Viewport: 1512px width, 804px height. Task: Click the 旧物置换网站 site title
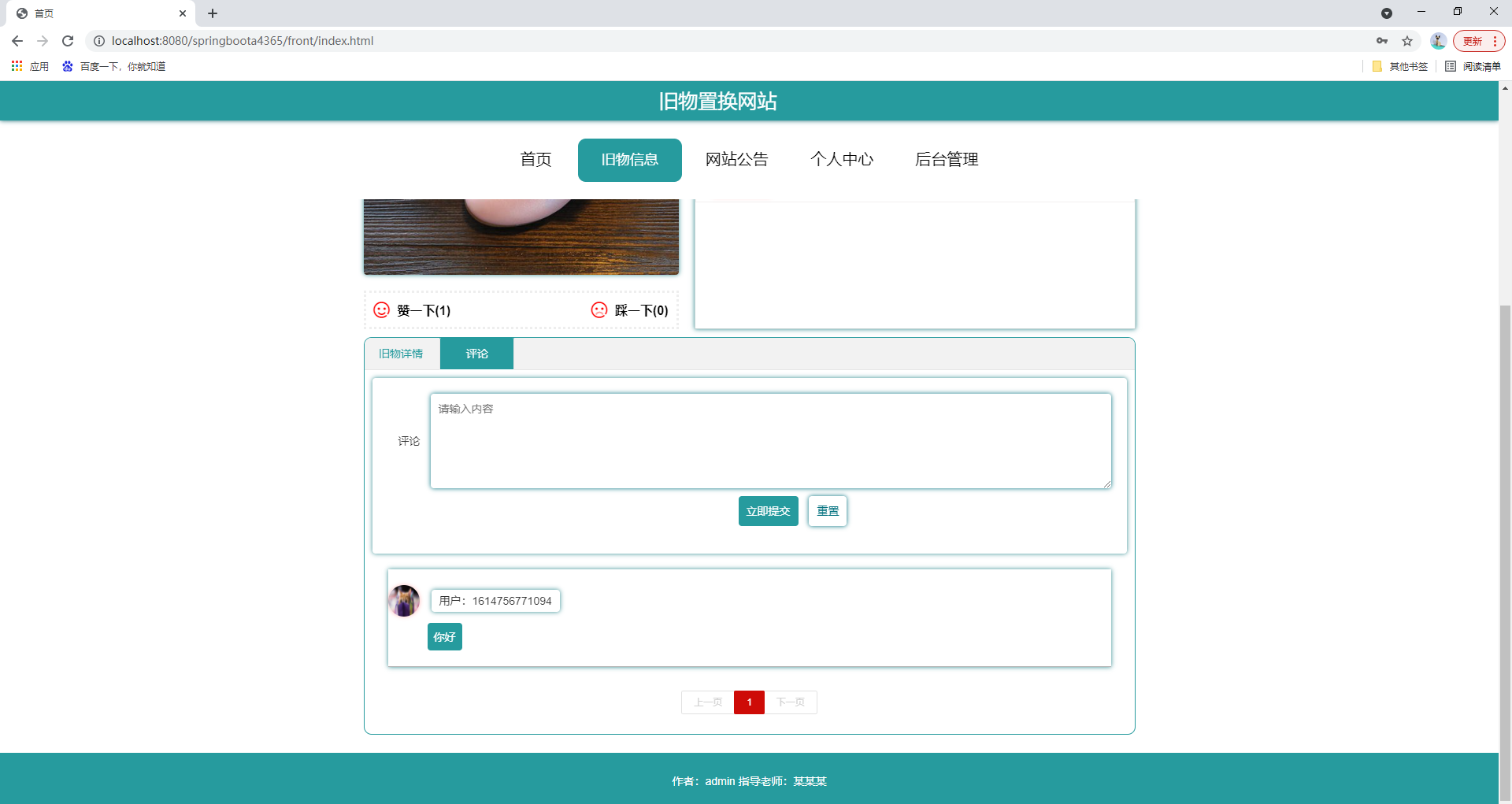[x=718, y=102]
